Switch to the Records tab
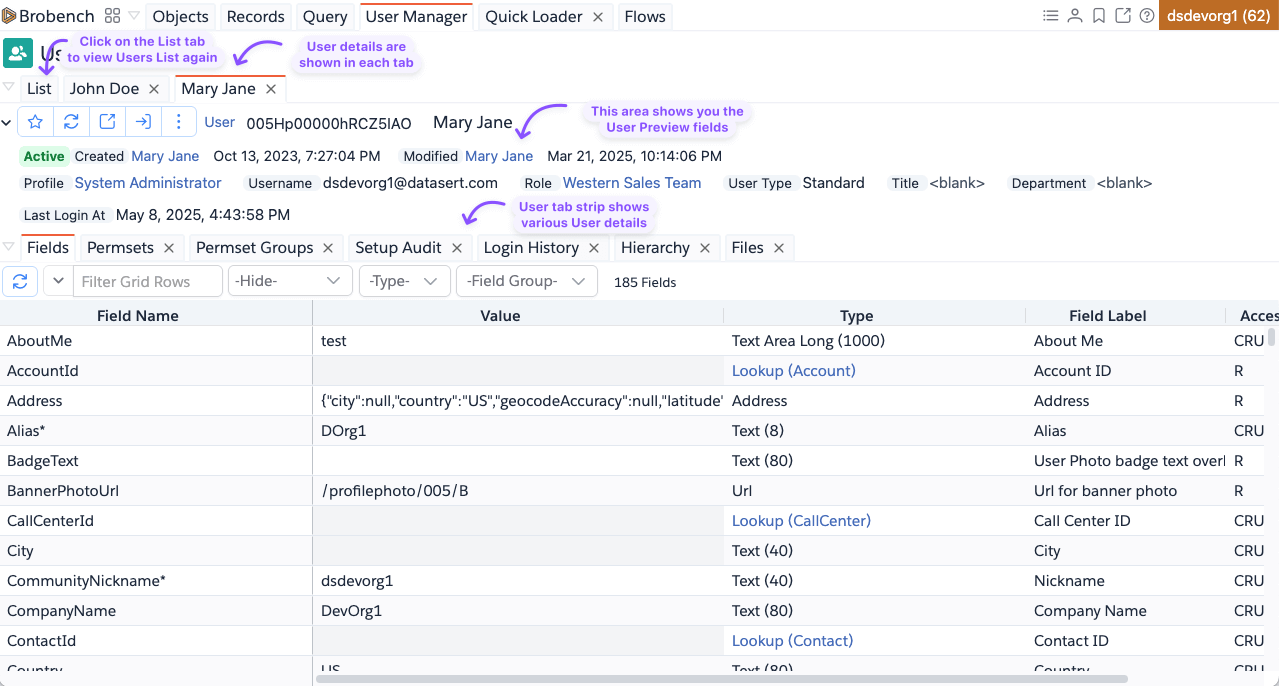The image size is (1279, 686). click(x=256, y=17)
